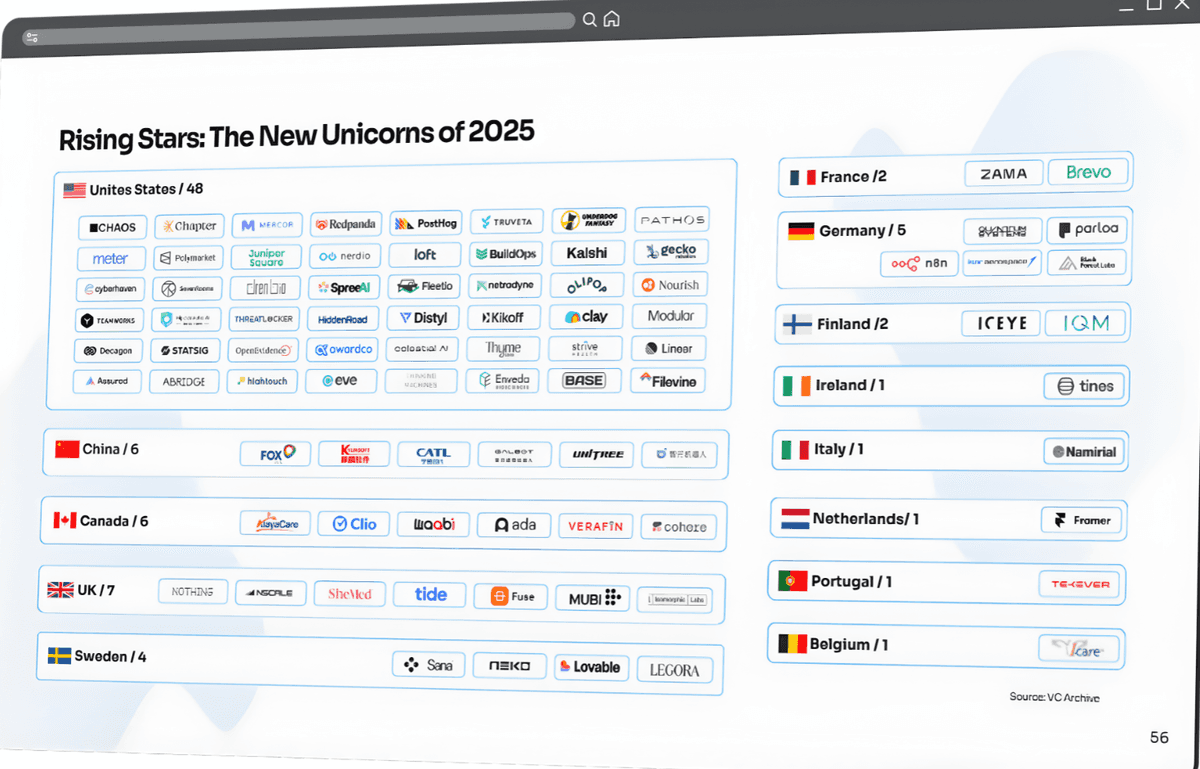Select the Distyl logo tile
This screenshot has height=769, width=1200.
pyautogui.click(x=424, y=318)
